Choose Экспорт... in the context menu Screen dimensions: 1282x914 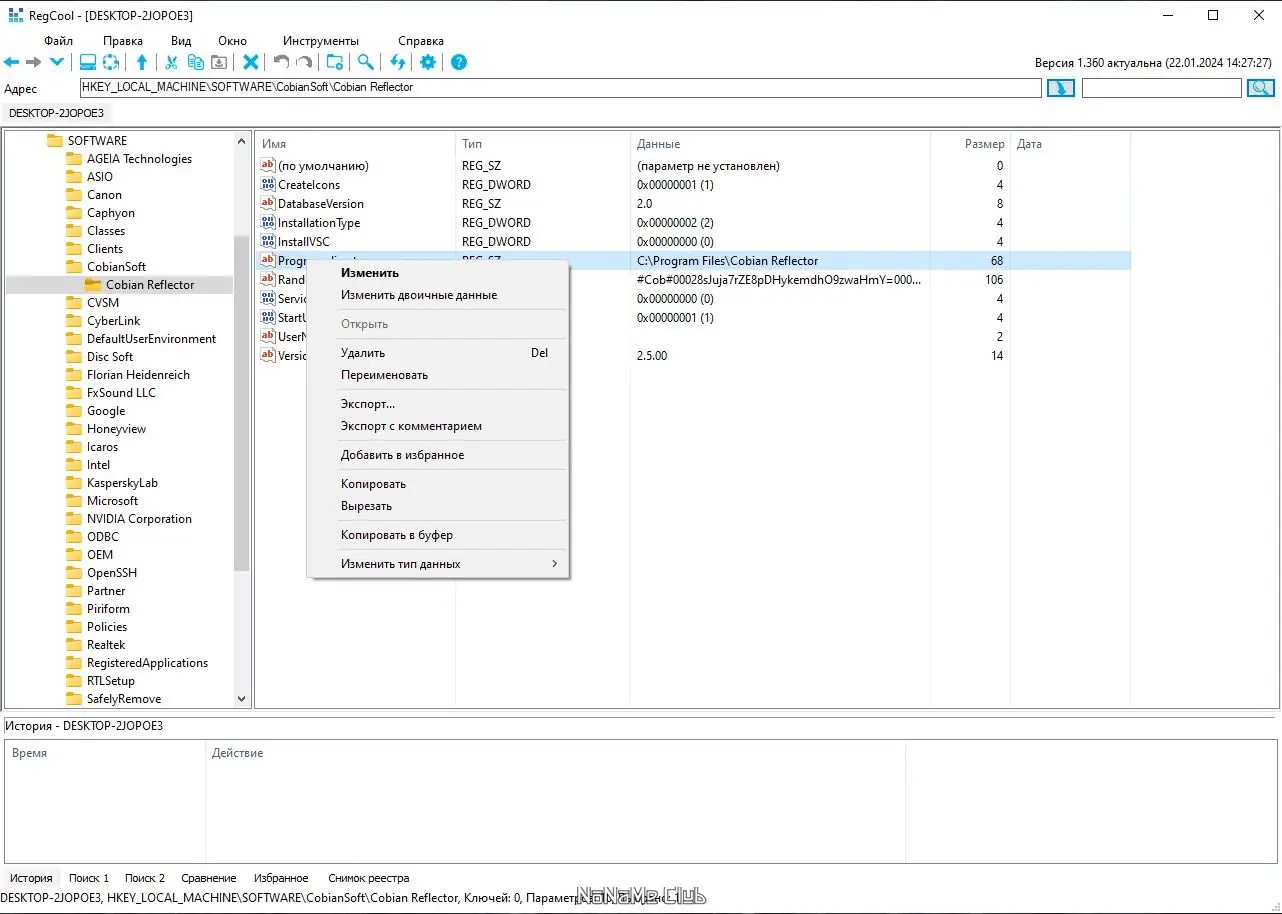coord(438,404)
